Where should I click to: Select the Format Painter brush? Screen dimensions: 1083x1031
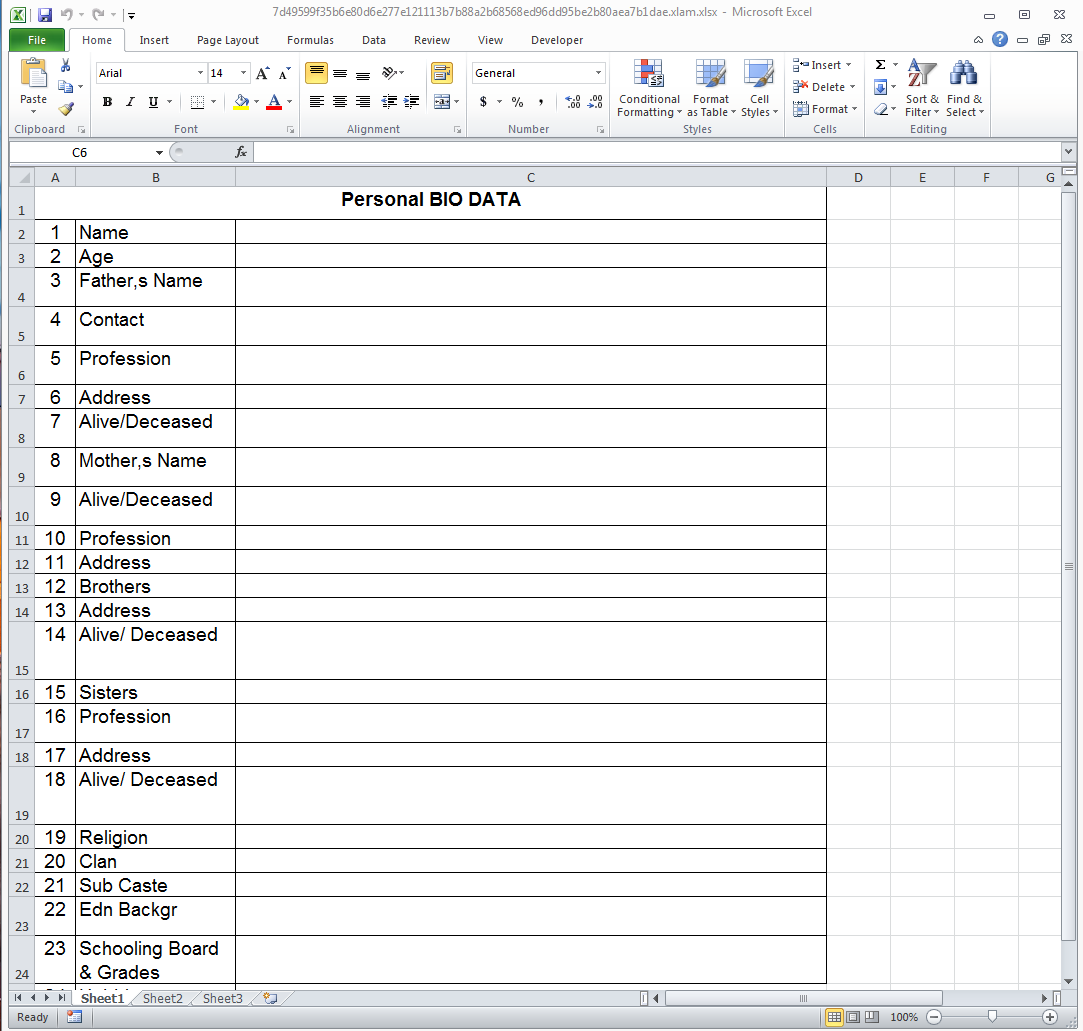tap(66, 108)
